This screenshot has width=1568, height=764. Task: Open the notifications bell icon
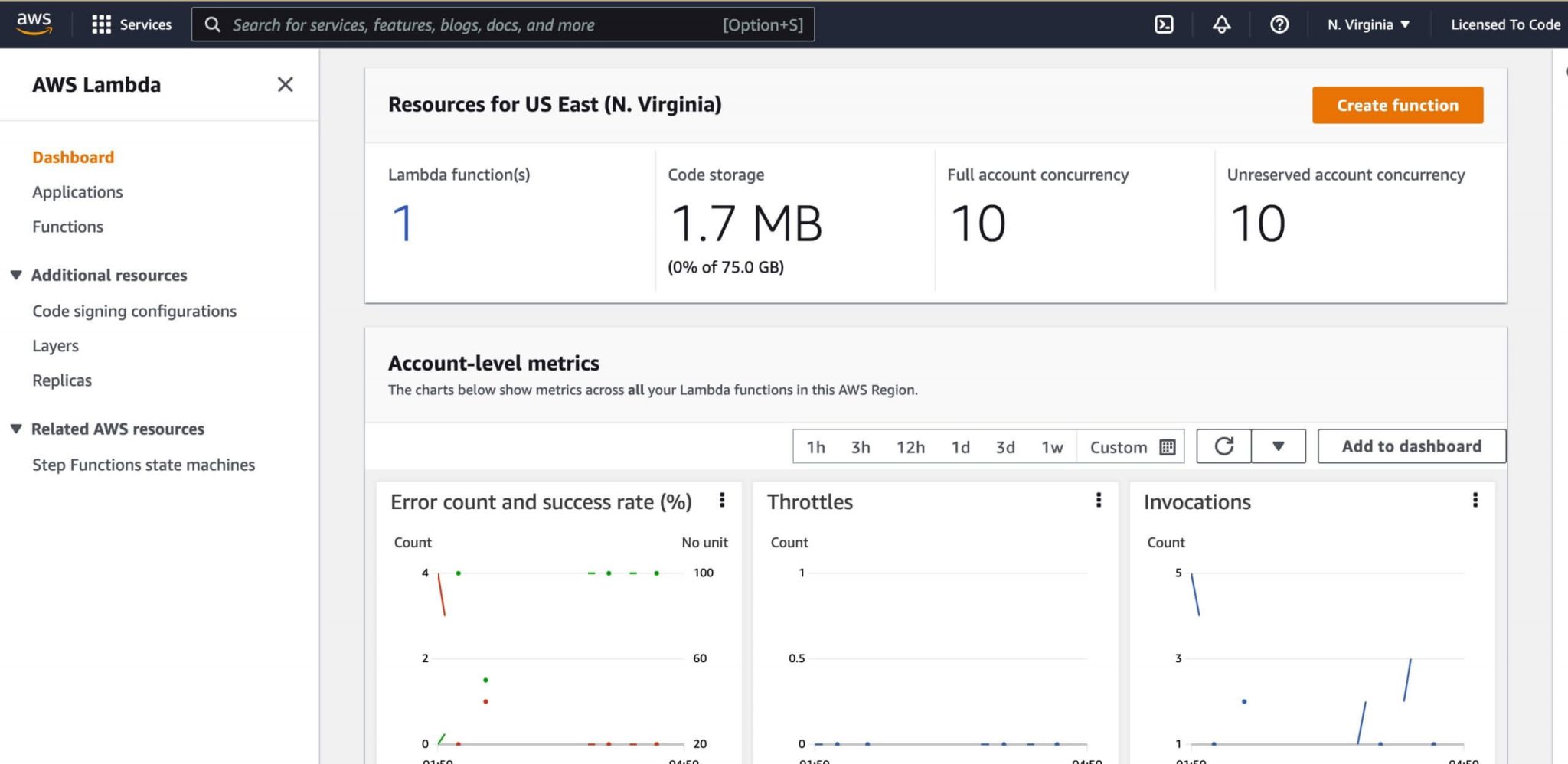click(x=1222, y=24)
